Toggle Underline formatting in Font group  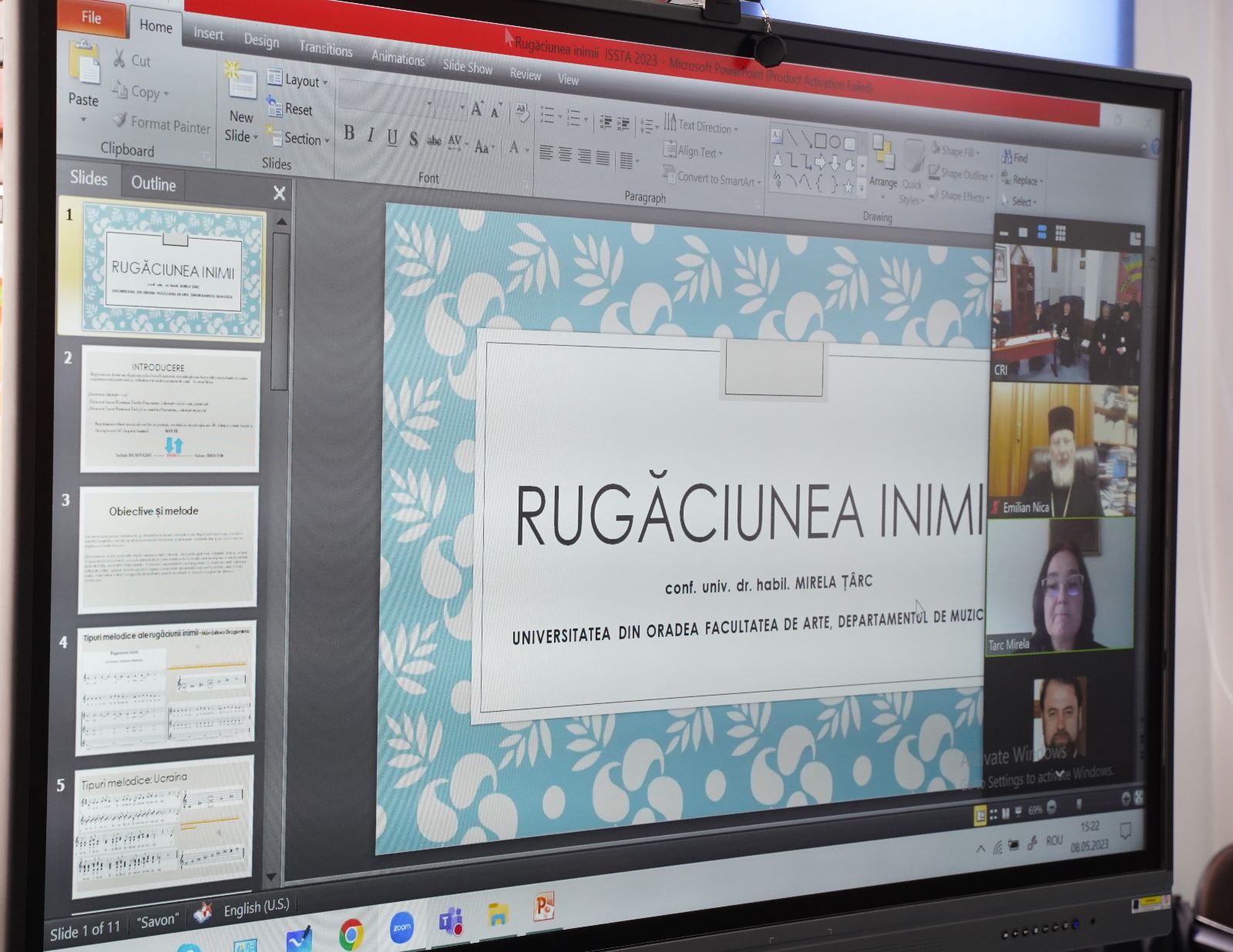(392, 138)
